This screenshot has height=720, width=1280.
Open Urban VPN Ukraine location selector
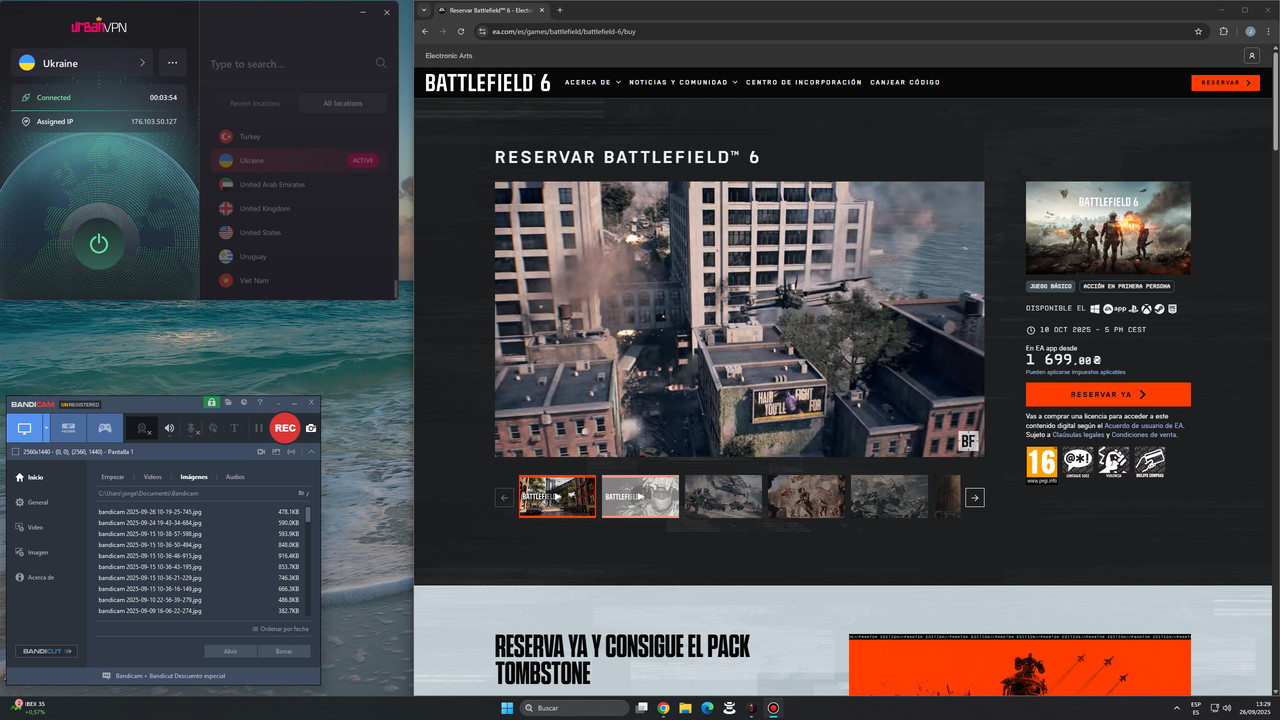coord(82,63)
